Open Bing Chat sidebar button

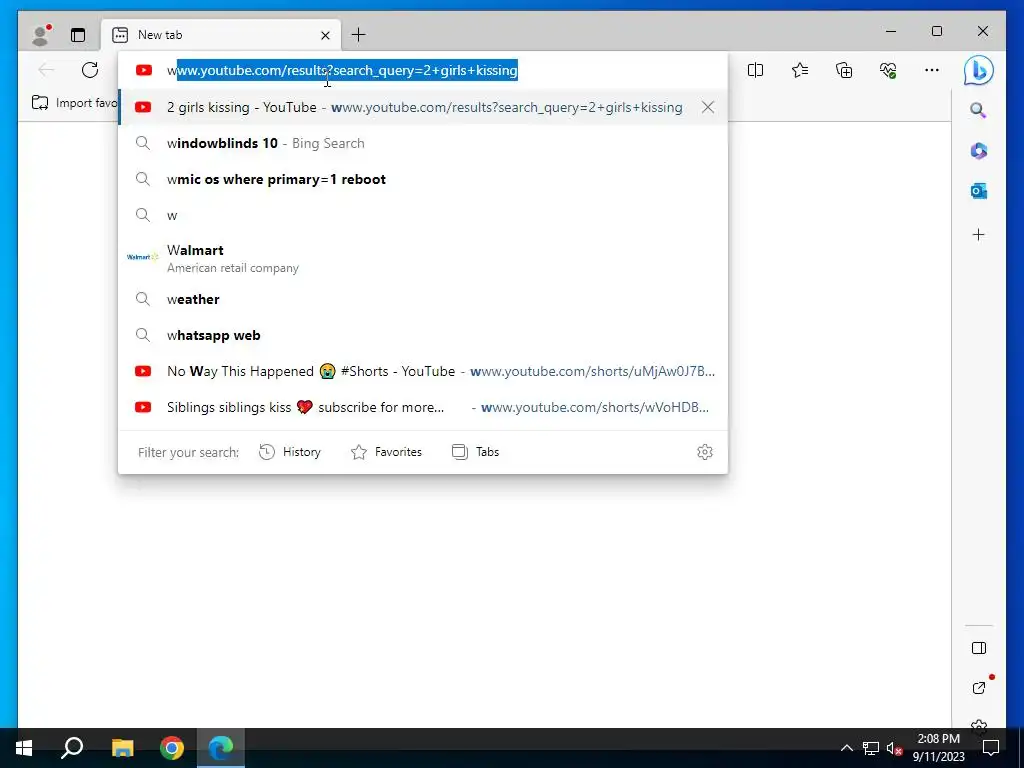tap(978, 71)
